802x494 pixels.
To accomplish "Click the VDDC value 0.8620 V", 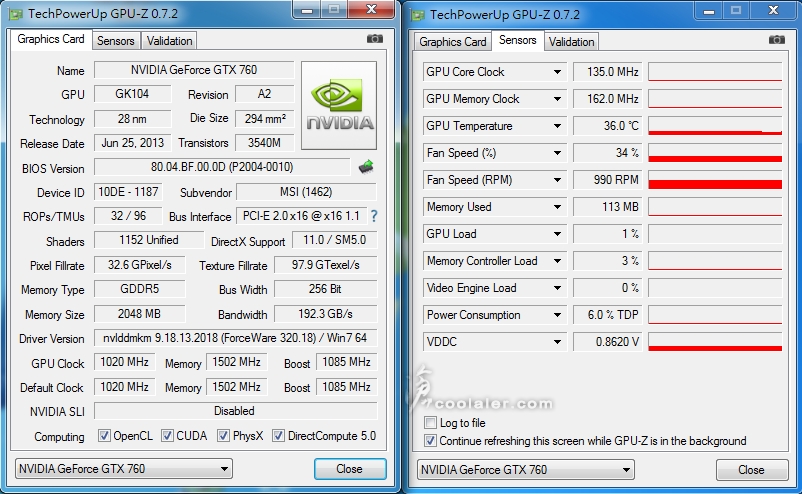I will (x=608, y=342).
